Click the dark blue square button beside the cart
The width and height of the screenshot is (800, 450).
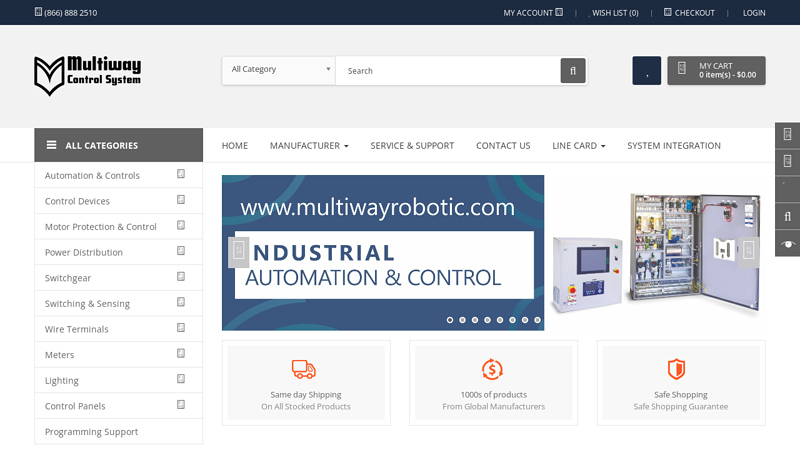coord(646,70)
